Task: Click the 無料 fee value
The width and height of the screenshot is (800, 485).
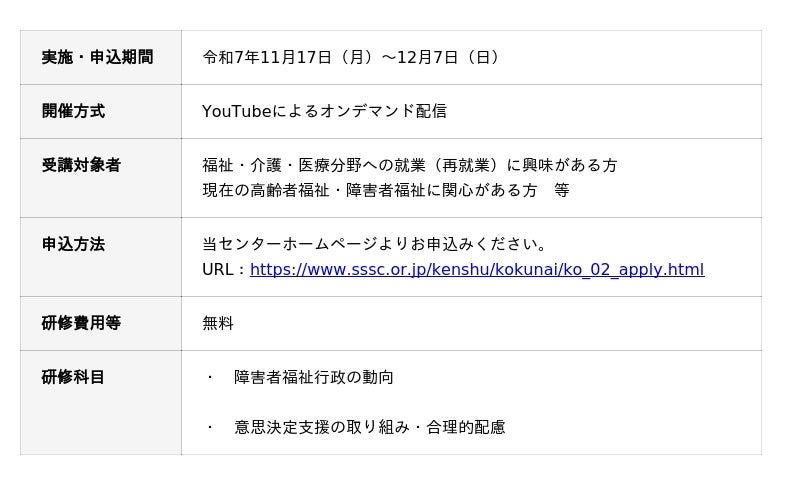Action: click(x=218, y=323)
